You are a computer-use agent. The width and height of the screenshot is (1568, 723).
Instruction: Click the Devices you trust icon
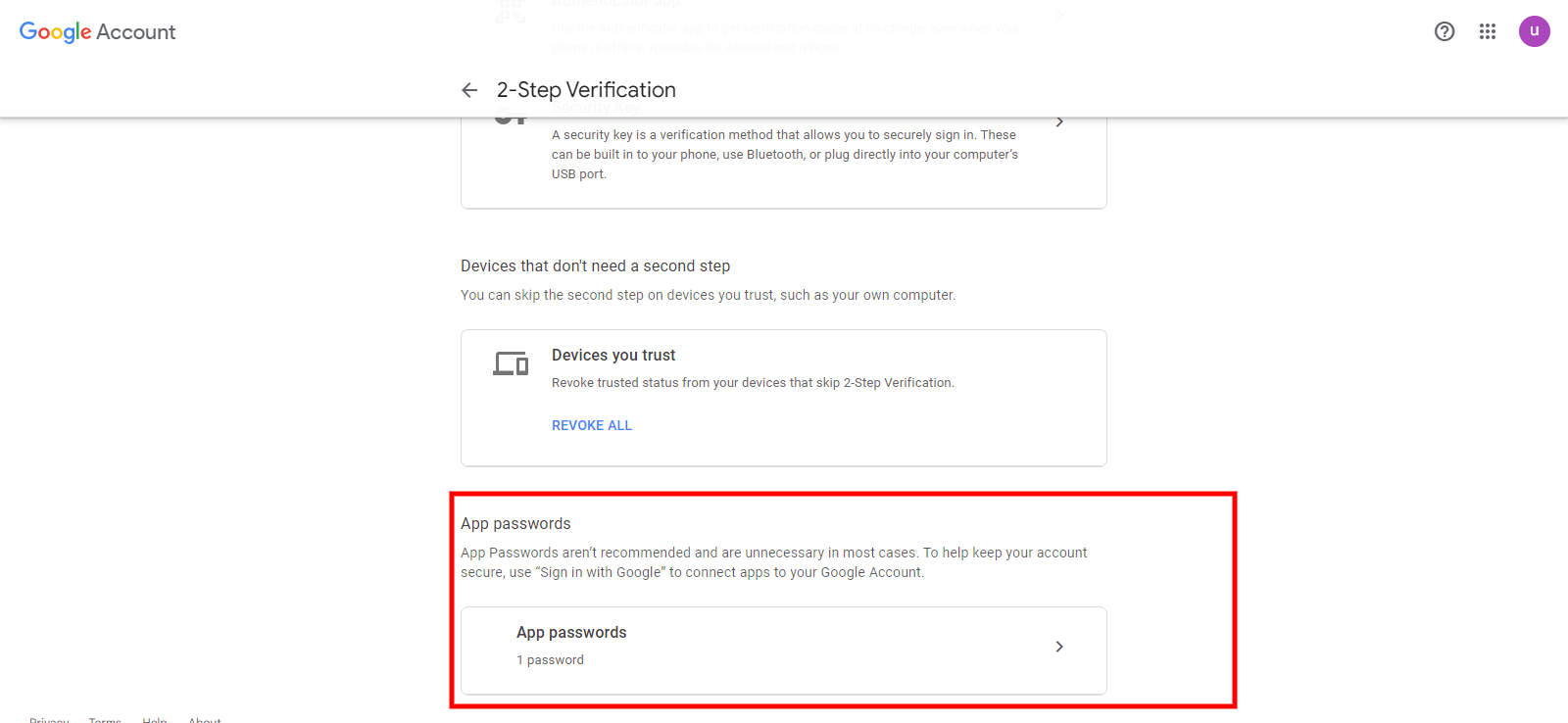point(511,363)
